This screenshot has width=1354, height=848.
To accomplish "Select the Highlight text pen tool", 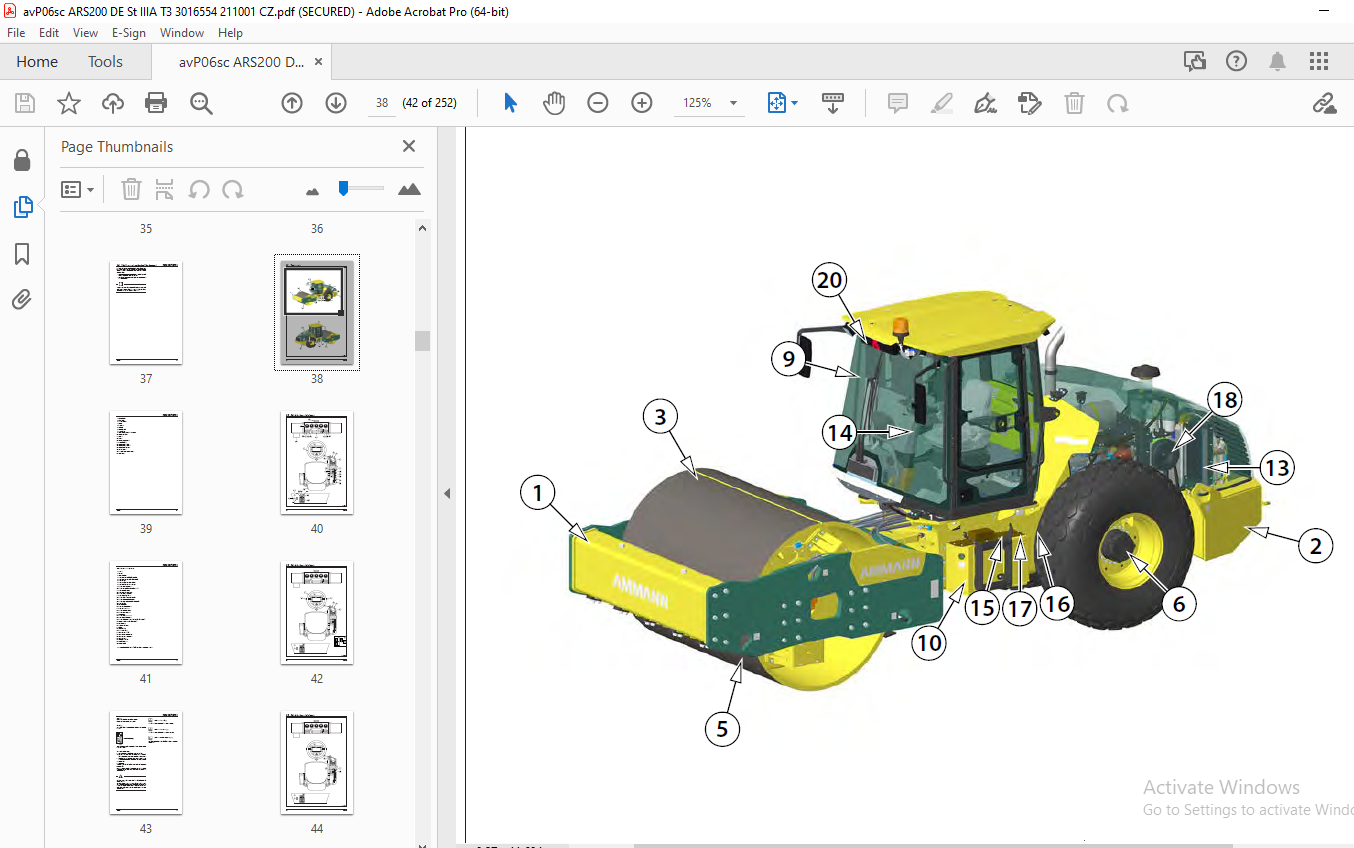I will point(942,103).
